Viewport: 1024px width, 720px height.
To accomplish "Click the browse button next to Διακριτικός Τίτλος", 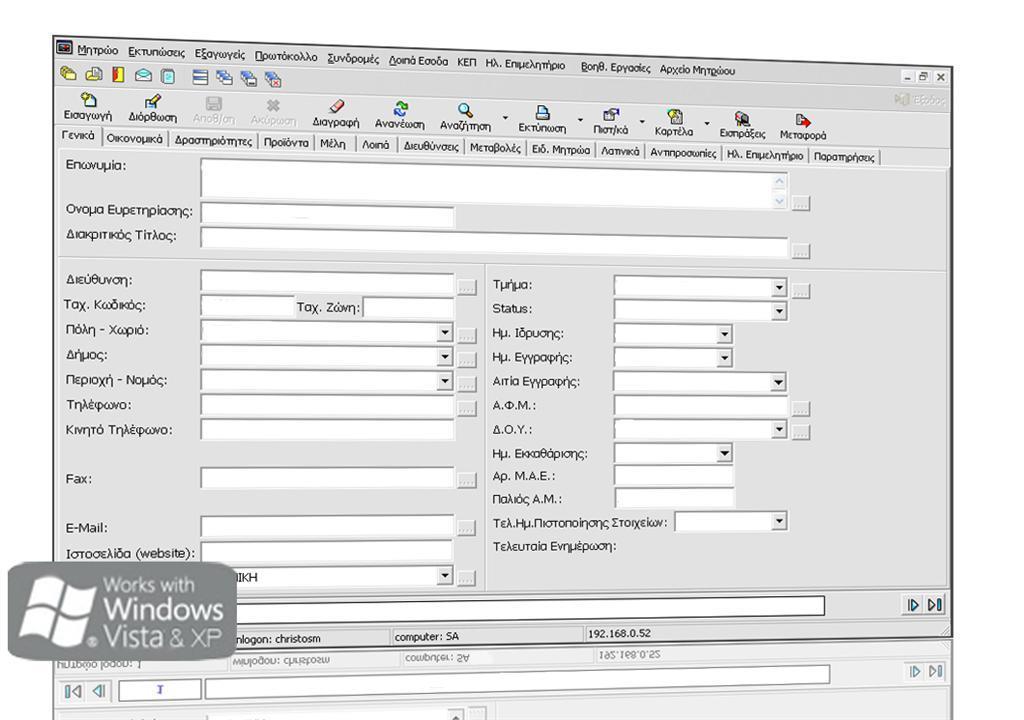I will tap(801, 251).
